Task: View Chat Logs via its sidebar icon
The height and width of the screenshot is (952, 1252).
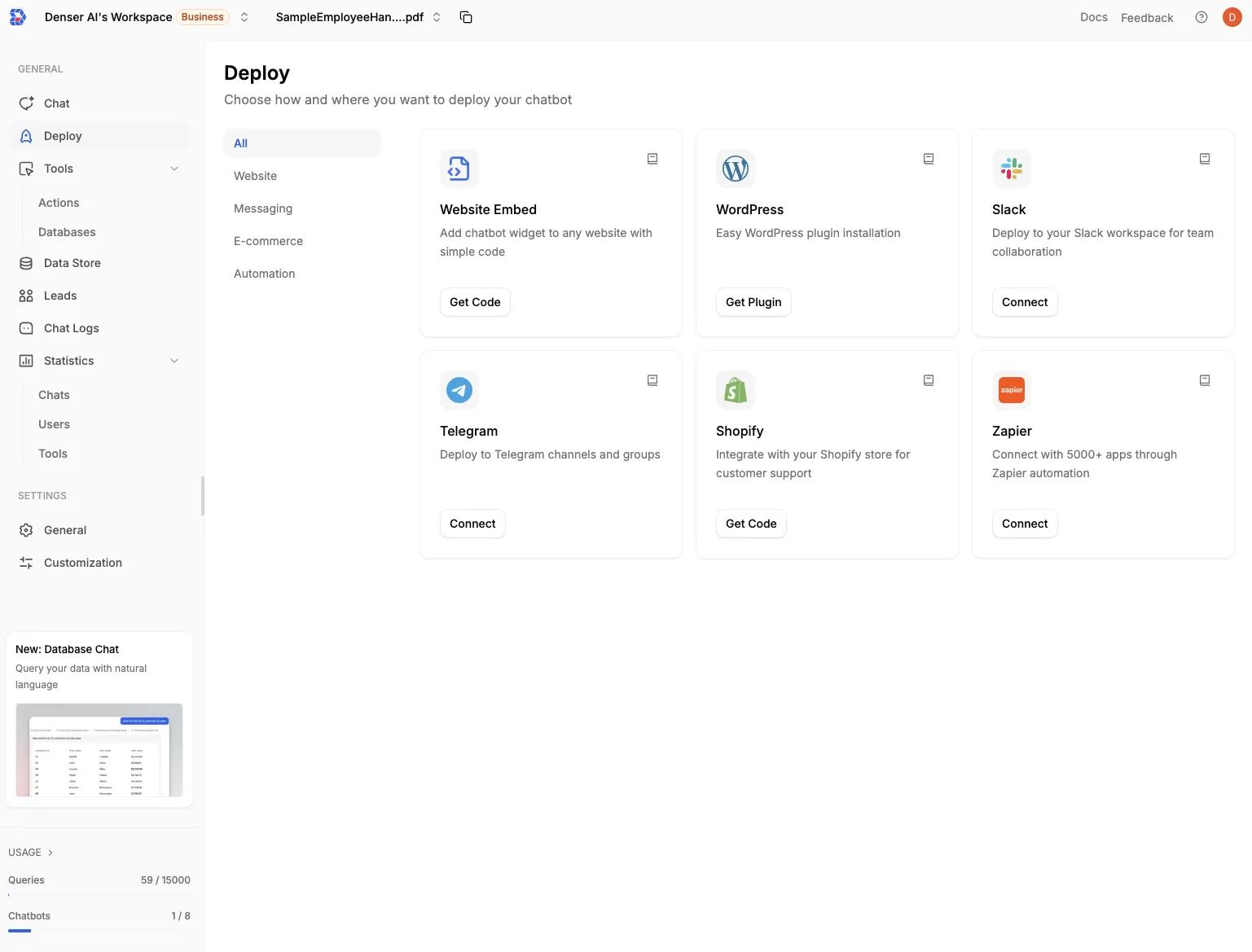Action: pyautogui.click(x=24, y=327)
